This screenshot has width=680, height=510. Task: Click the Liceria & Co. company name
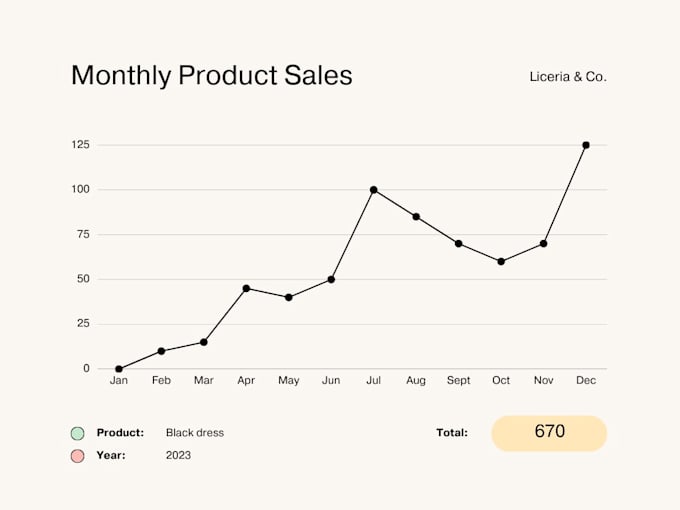point(568,76)
